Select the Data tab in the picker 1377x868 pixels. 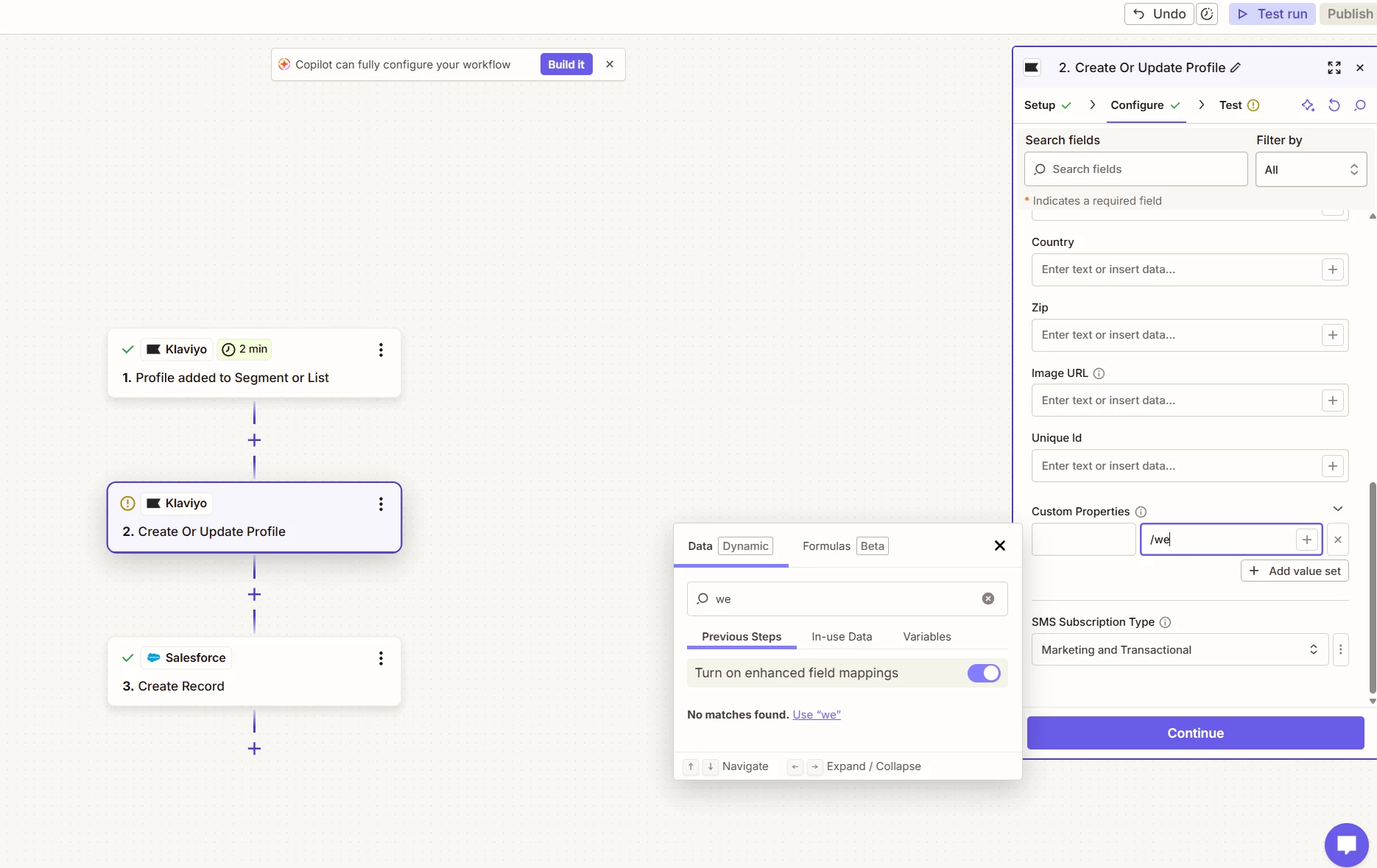730,546
